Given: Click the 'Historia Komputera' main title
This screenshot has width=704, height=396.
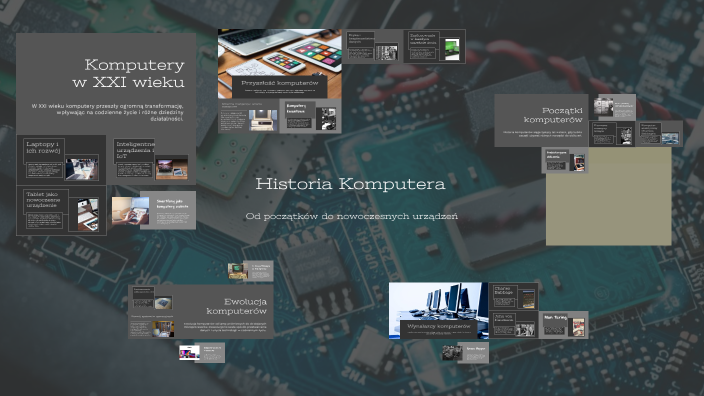Looking at the screenshot, I should 350,184.
